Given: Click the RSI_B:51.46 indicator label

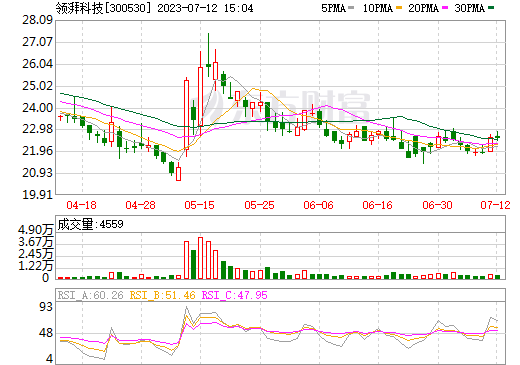Looking at the screenshot, I should pyautogui.click(x=162, y=295).
